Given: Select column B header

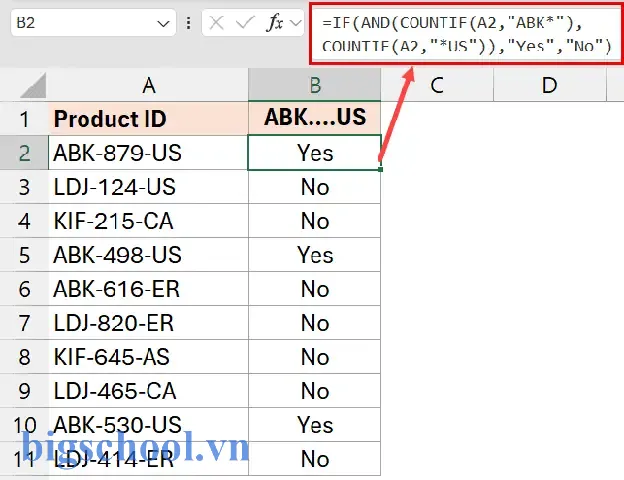Looking at the screenshot, I should click(x=315, y=85).
